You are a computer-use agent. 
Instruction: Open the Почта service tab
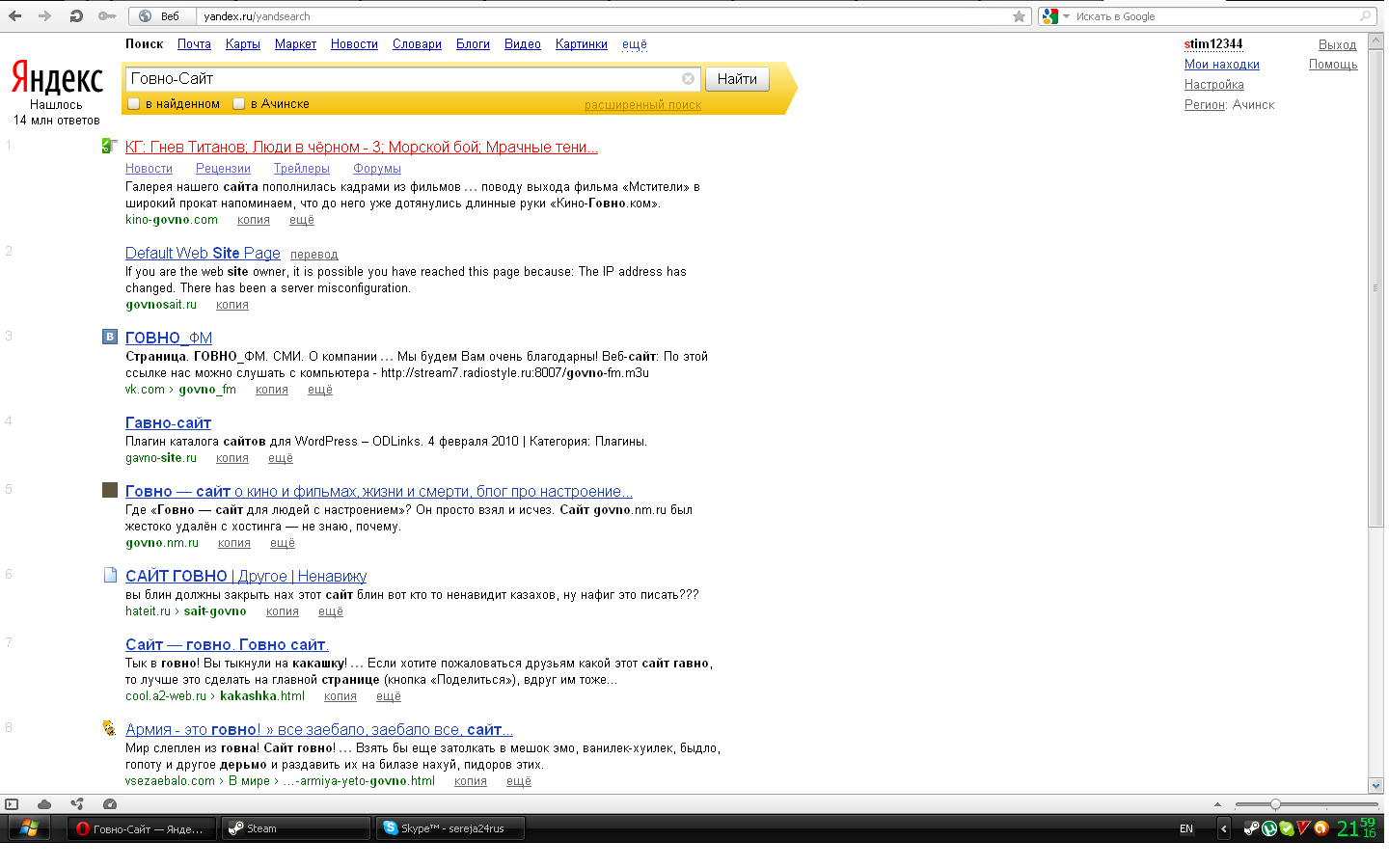194,44
